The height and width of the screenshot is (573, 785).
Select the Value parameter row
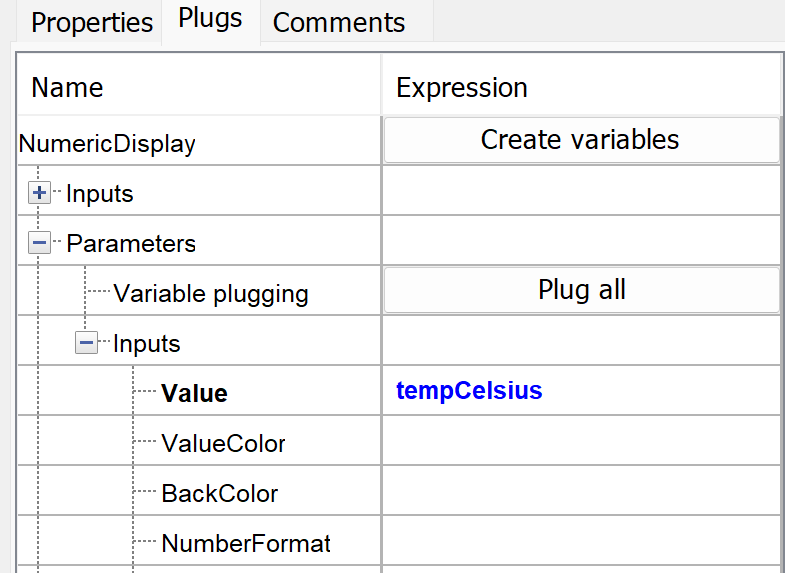194,393
